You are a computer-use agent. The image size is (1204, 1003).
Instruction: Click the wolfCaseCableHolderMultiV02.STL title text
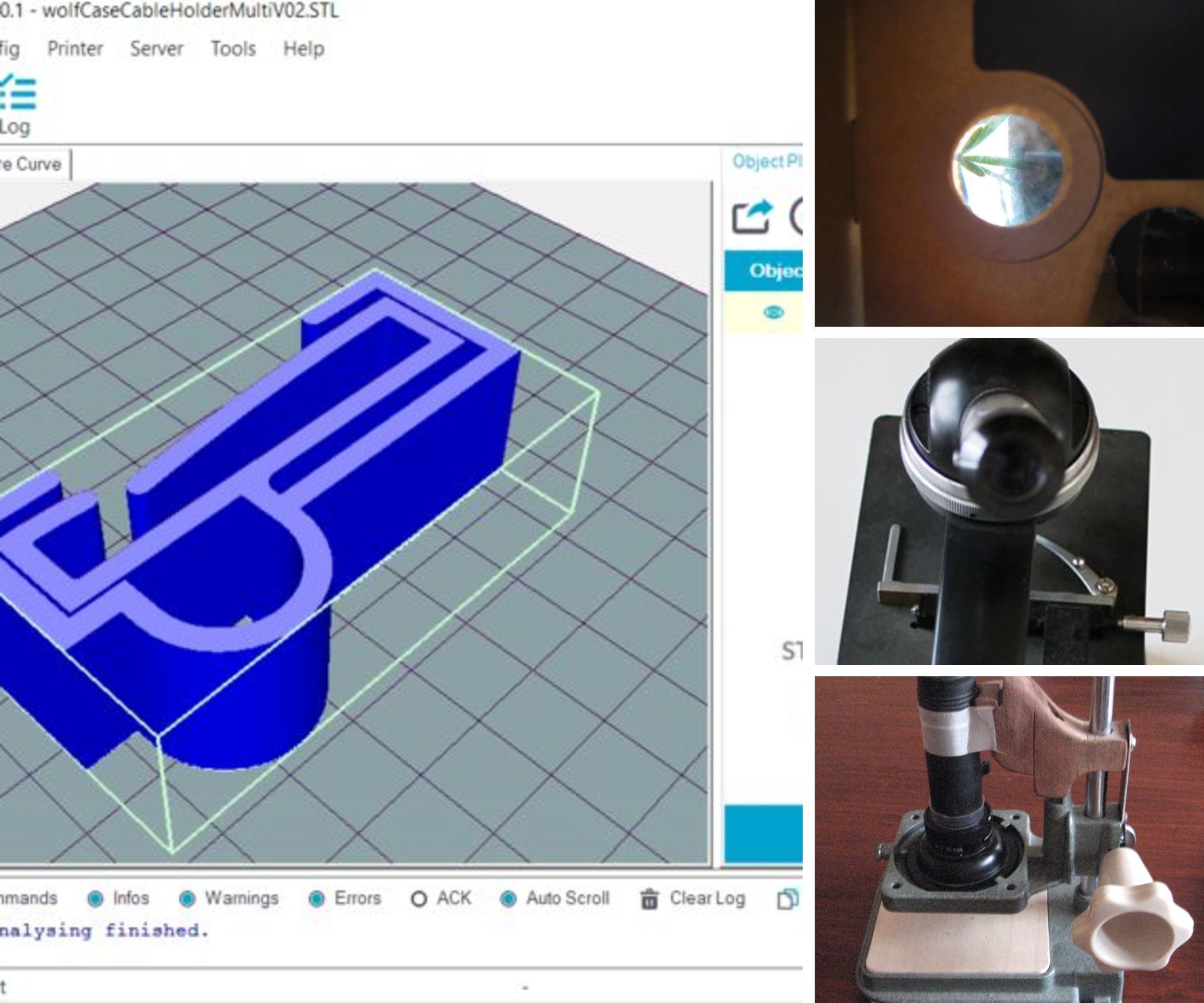pos(190,10)
